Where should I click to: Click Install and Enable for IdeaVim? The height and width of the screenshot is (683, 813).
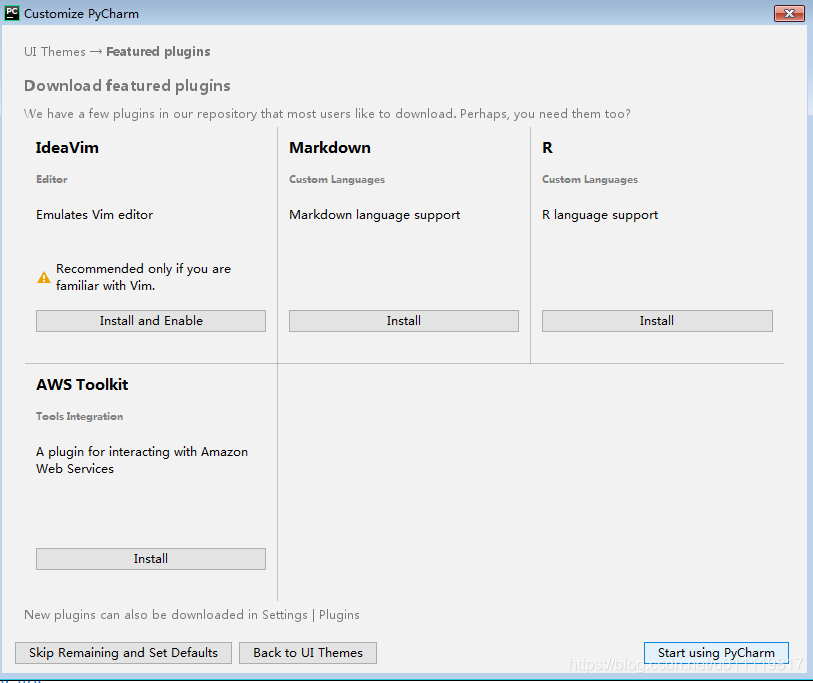(151, 321)
